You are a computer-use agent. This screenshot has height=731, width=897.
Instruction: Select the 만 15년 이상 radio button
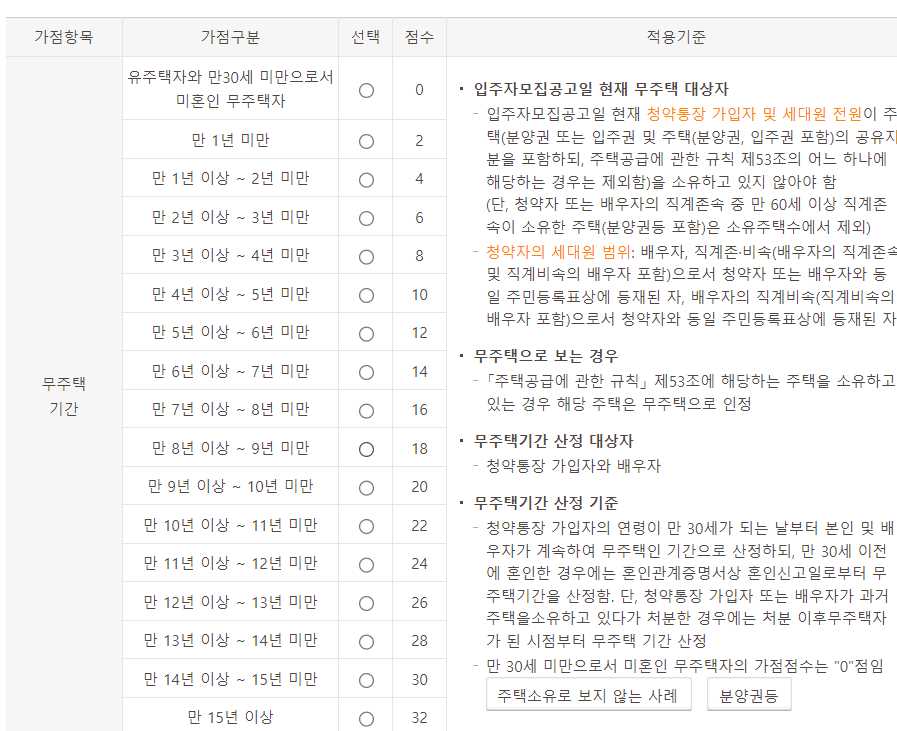[366, 719]
